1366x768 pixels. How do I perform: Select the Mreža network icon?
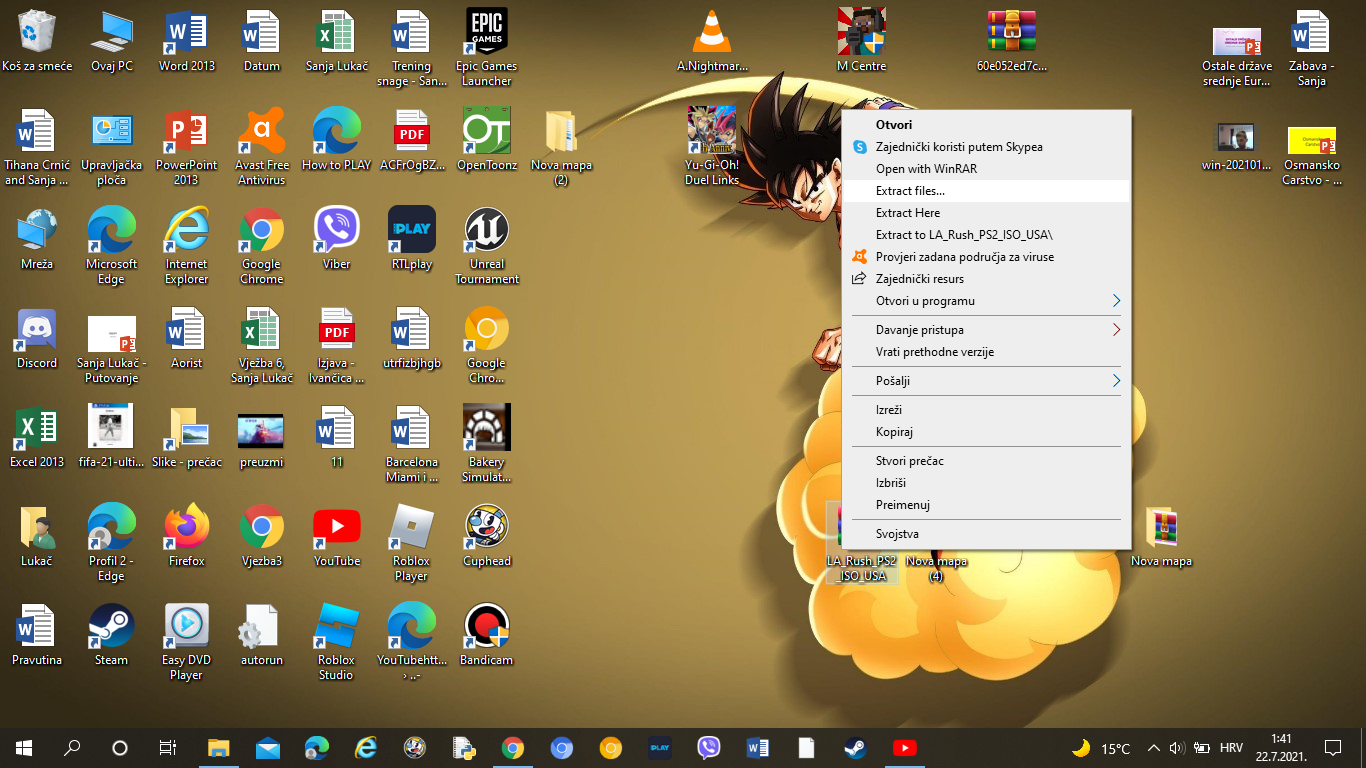(37, 239)
